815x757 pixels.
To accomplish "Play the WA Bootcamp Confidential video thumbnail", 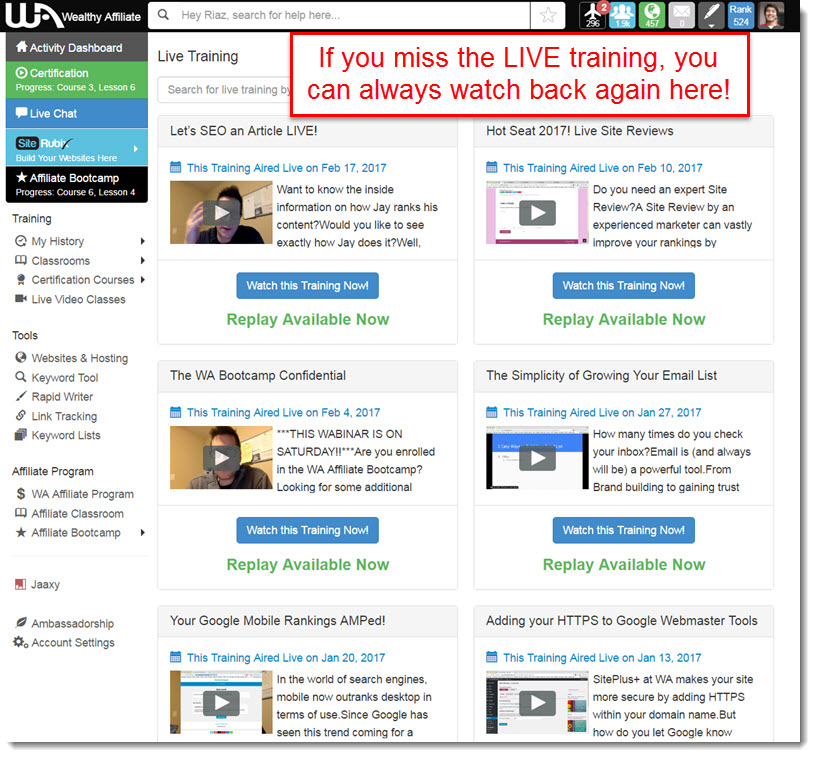I will (221, 458).
